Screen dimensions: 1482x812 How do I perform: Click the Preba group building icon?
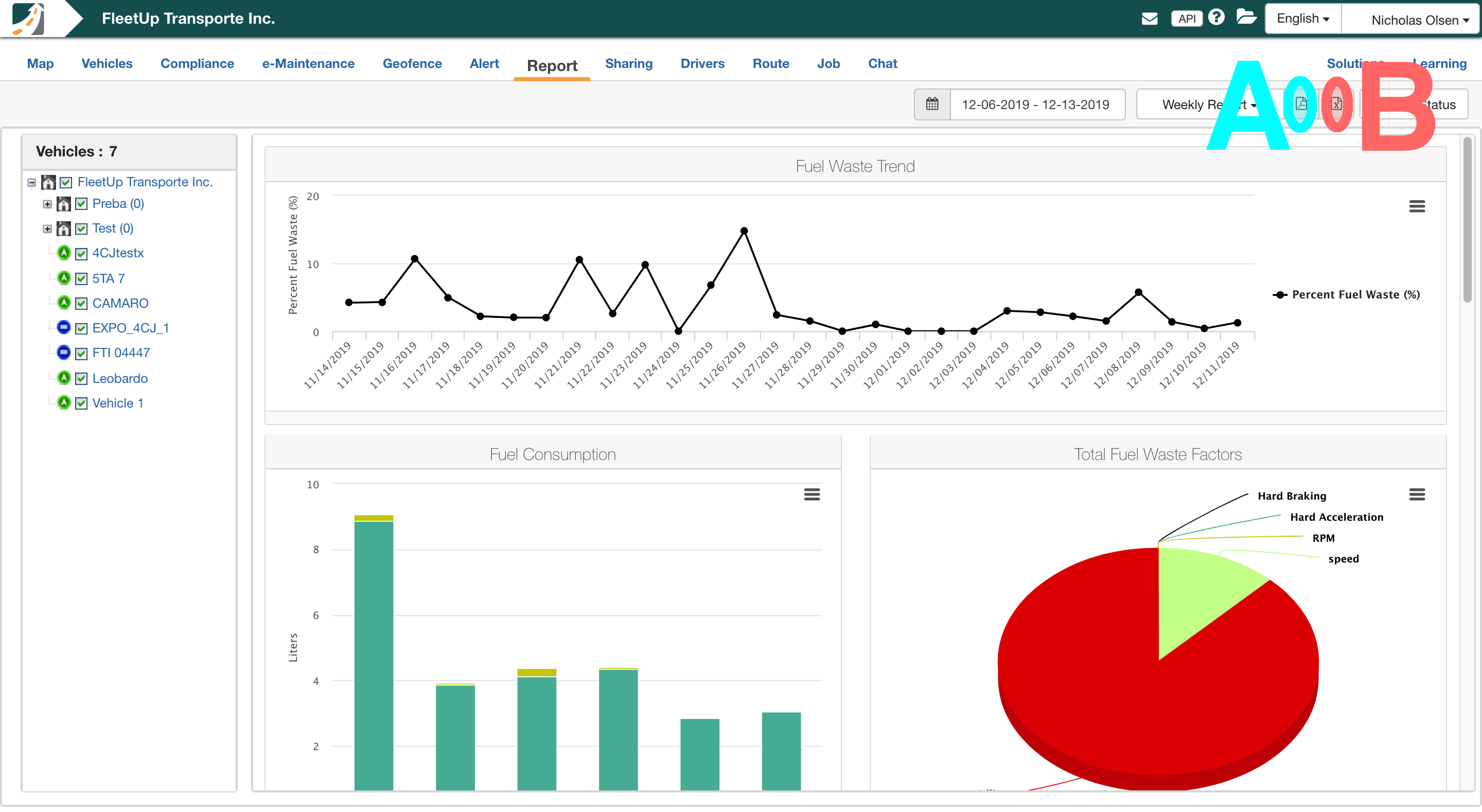pos(63,204)
